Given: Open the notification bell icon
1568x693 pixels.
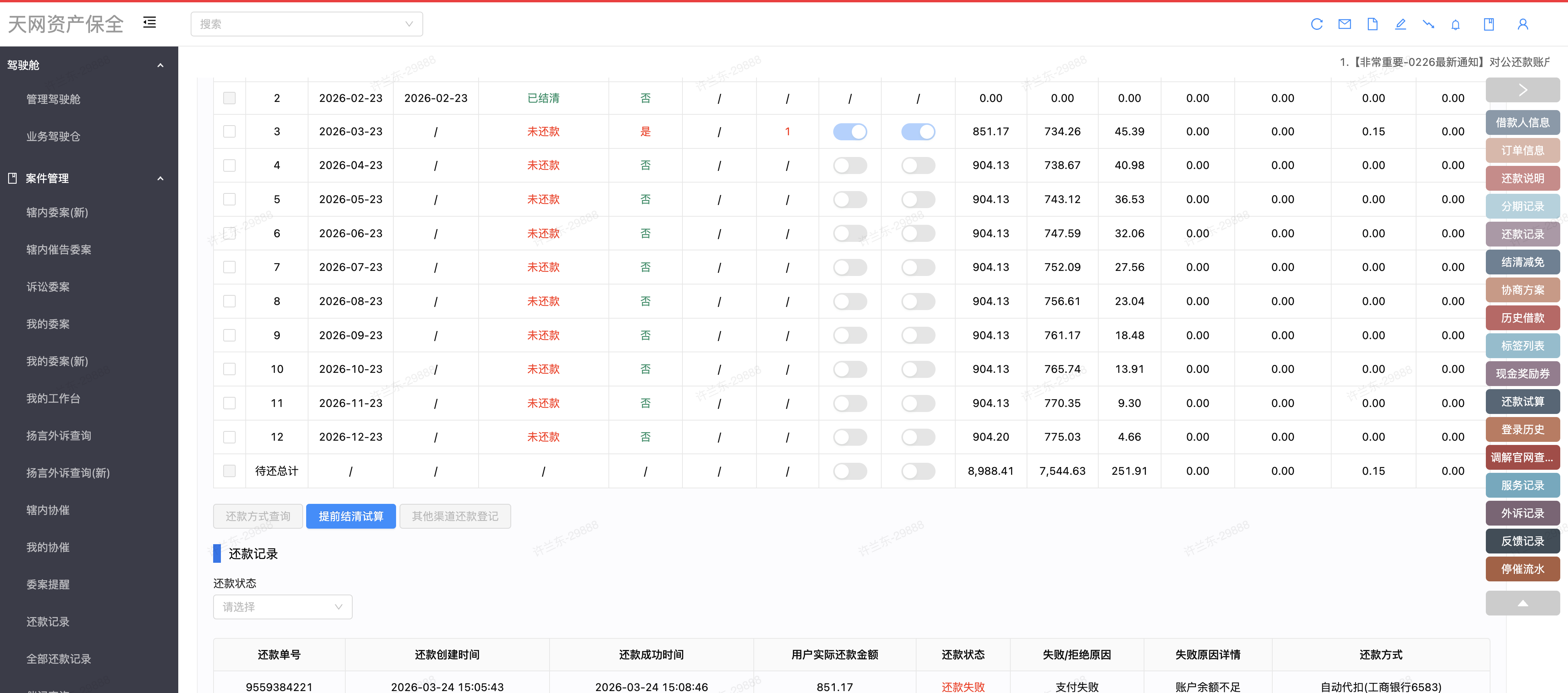Looking at the screenshot, I should pyautogui.click(x=1455, y=24).
